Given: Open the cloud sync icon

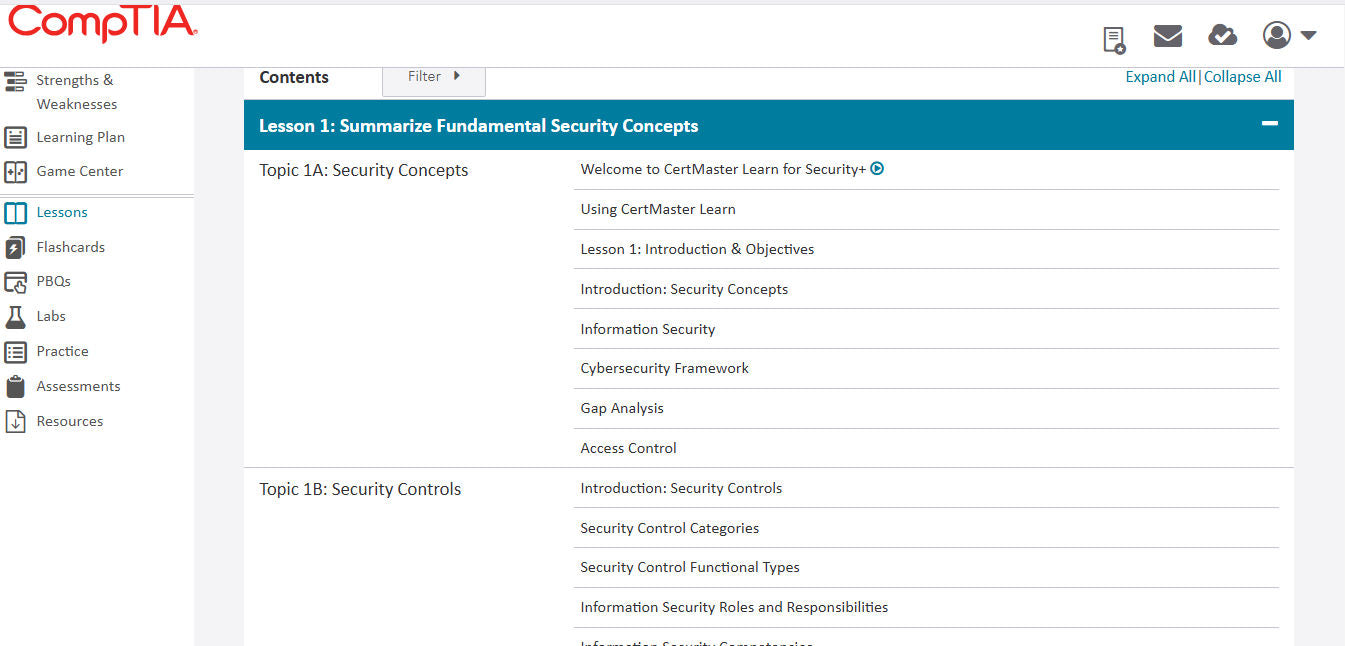Looking at the screenshot, I should [1222, 35].
